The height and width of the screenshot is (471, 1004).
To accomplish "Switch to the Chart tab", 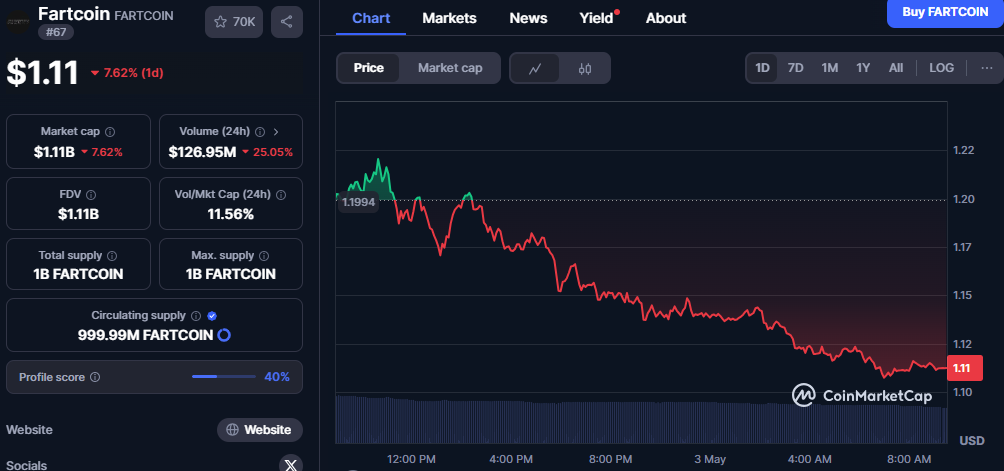I will [x=371, y=19].
